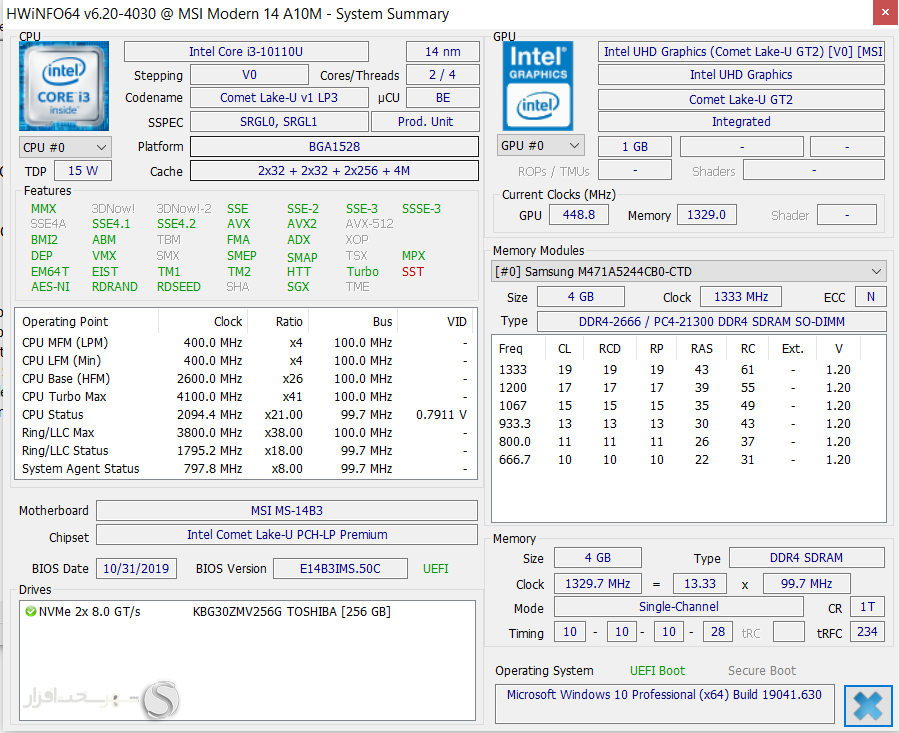Click the Single-Channel mode field

coord(678,607)
